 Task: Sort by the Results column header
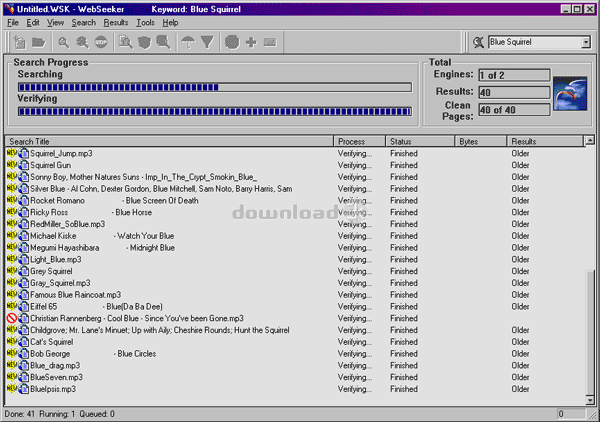[545, 142]
